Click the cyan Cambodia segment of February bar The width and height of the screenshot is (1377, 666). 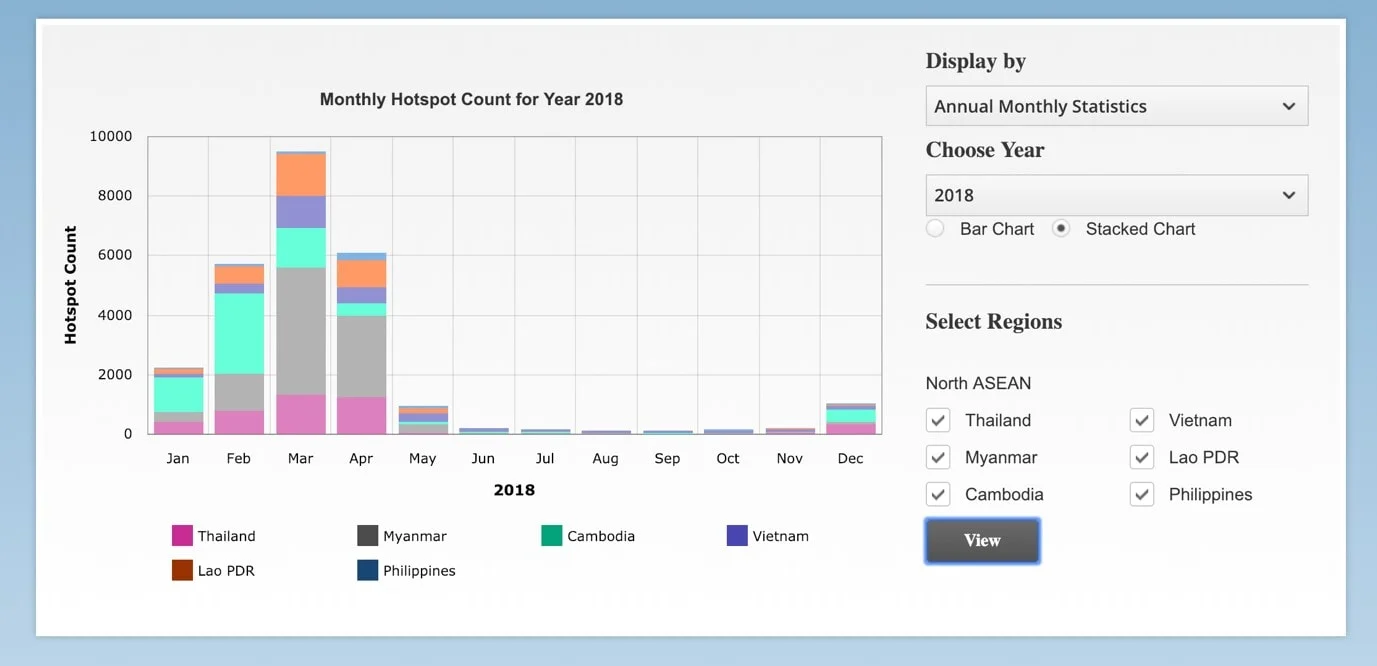point(239,333)
